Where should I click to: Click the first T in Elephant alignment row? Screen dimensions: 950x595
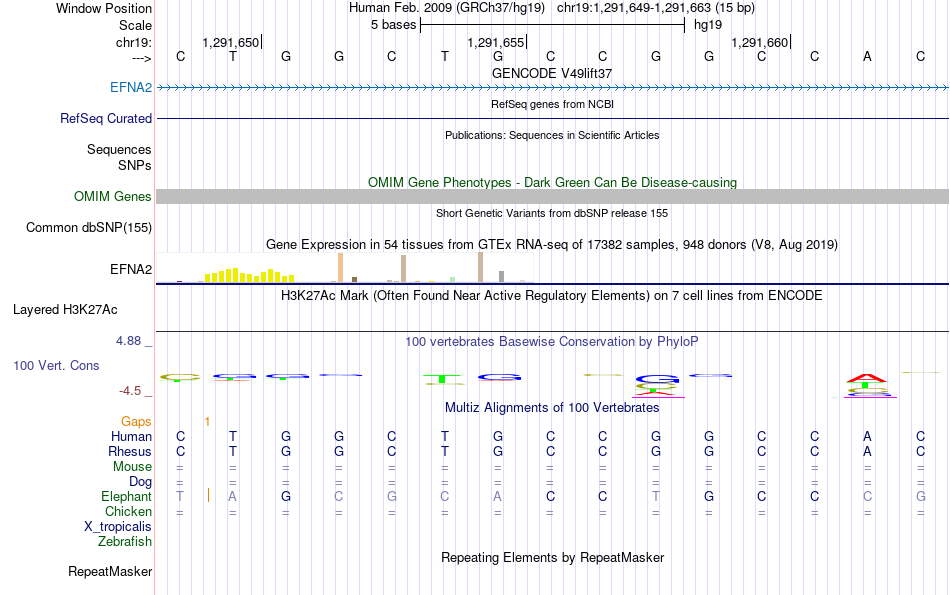click(x=180, y=496)
